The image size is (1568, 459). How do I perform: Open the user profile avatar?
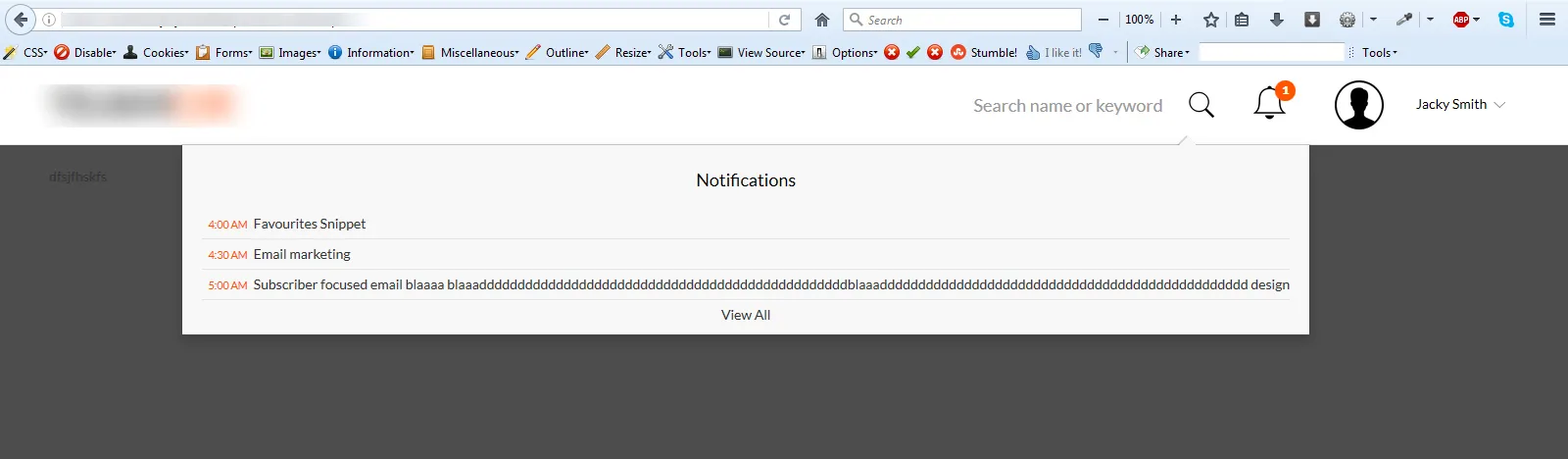pos(1359,105)
